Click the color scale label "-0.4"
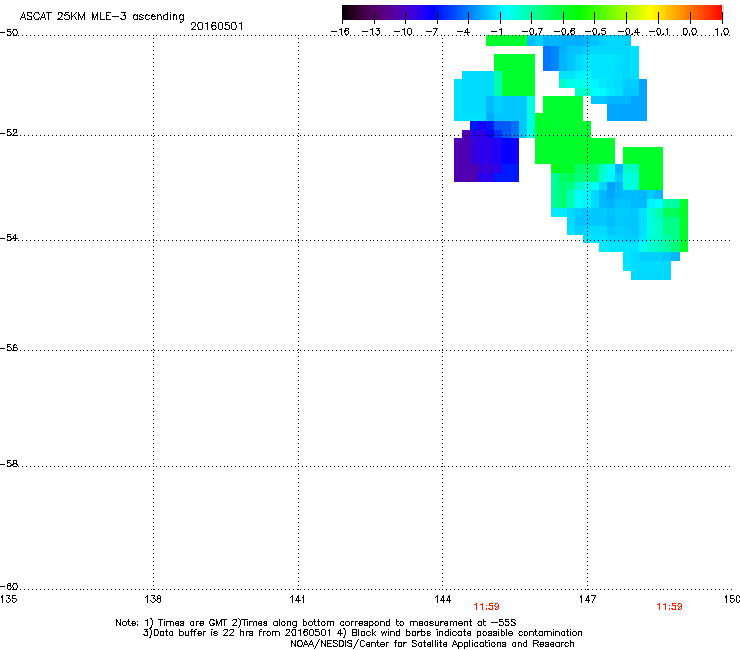Viewport: 740px width, 650px height. 629,32
